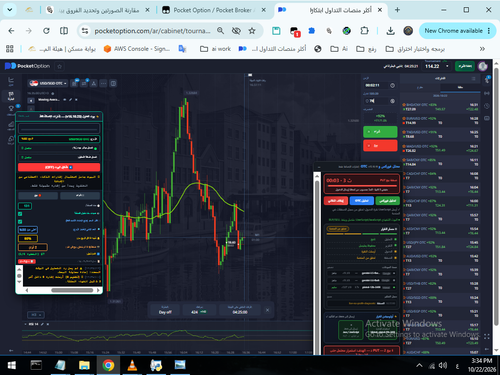Screen dimensions: 500x375
Task: Open the zoom magnifier in the address bar
Action: (220, 31)
